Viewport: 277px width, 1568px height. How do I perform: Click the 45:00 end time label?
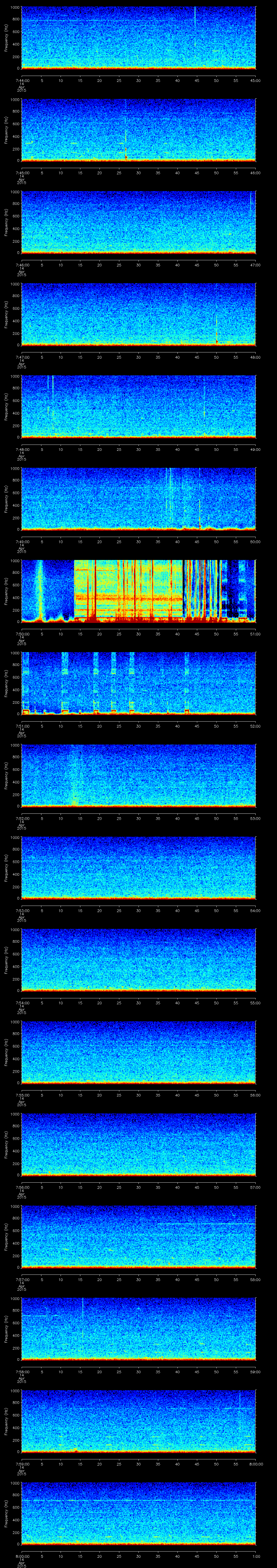[x=256, y=80]
